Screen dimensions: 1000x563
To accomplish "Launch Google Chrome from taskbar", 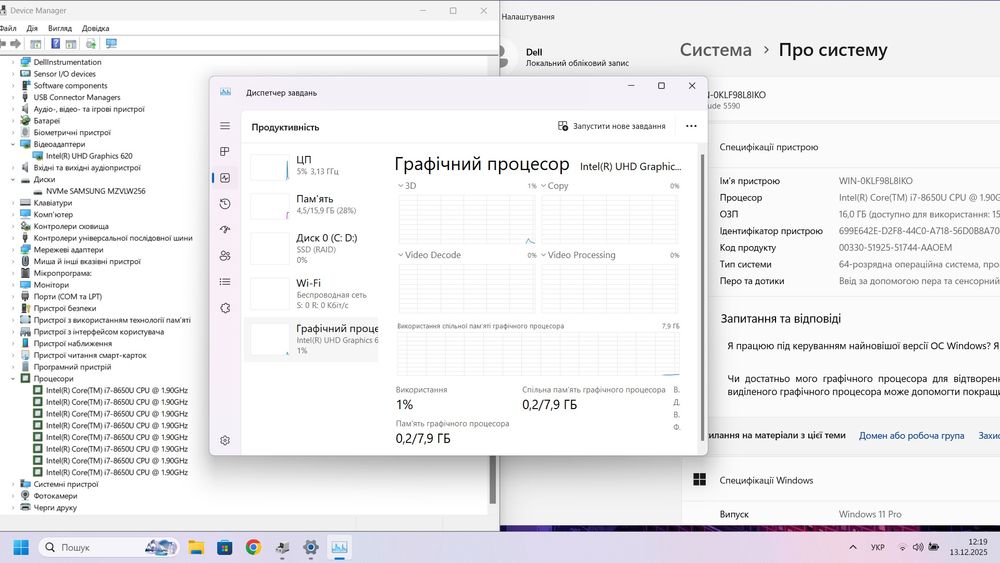I will coord(253,547).
